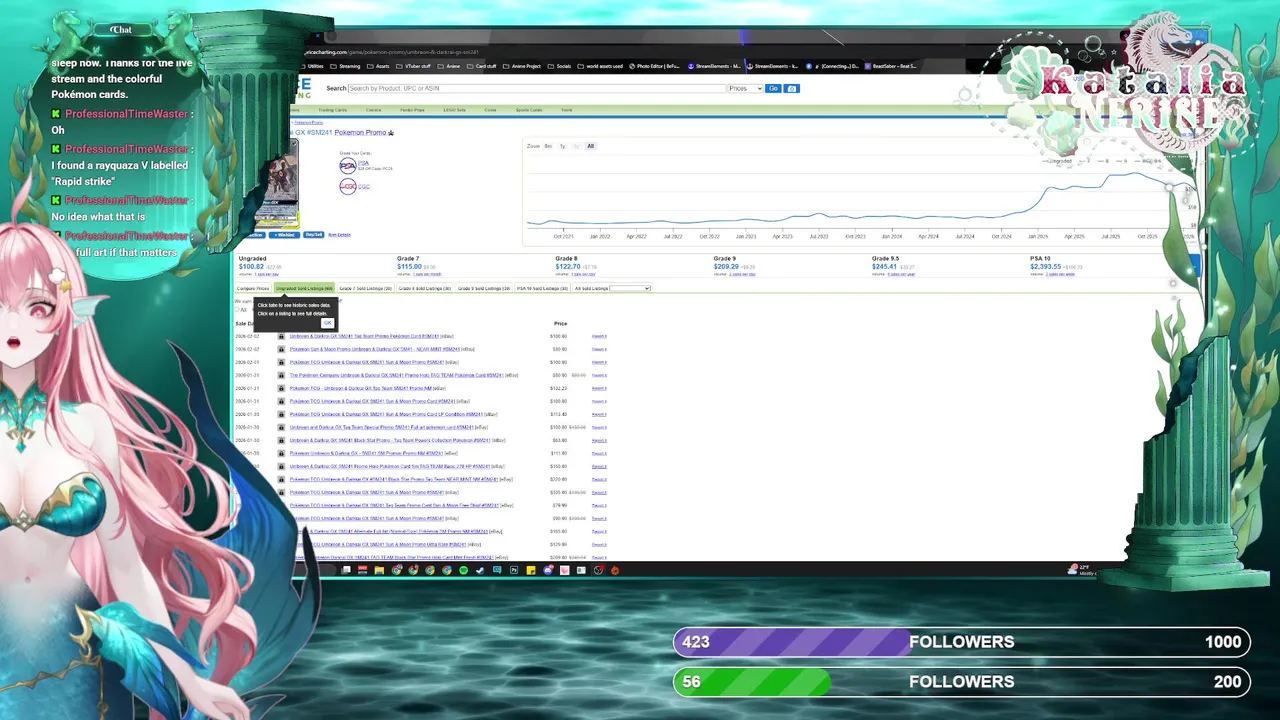
Task: Set chart zoom to All
Action: coord(590,146)
